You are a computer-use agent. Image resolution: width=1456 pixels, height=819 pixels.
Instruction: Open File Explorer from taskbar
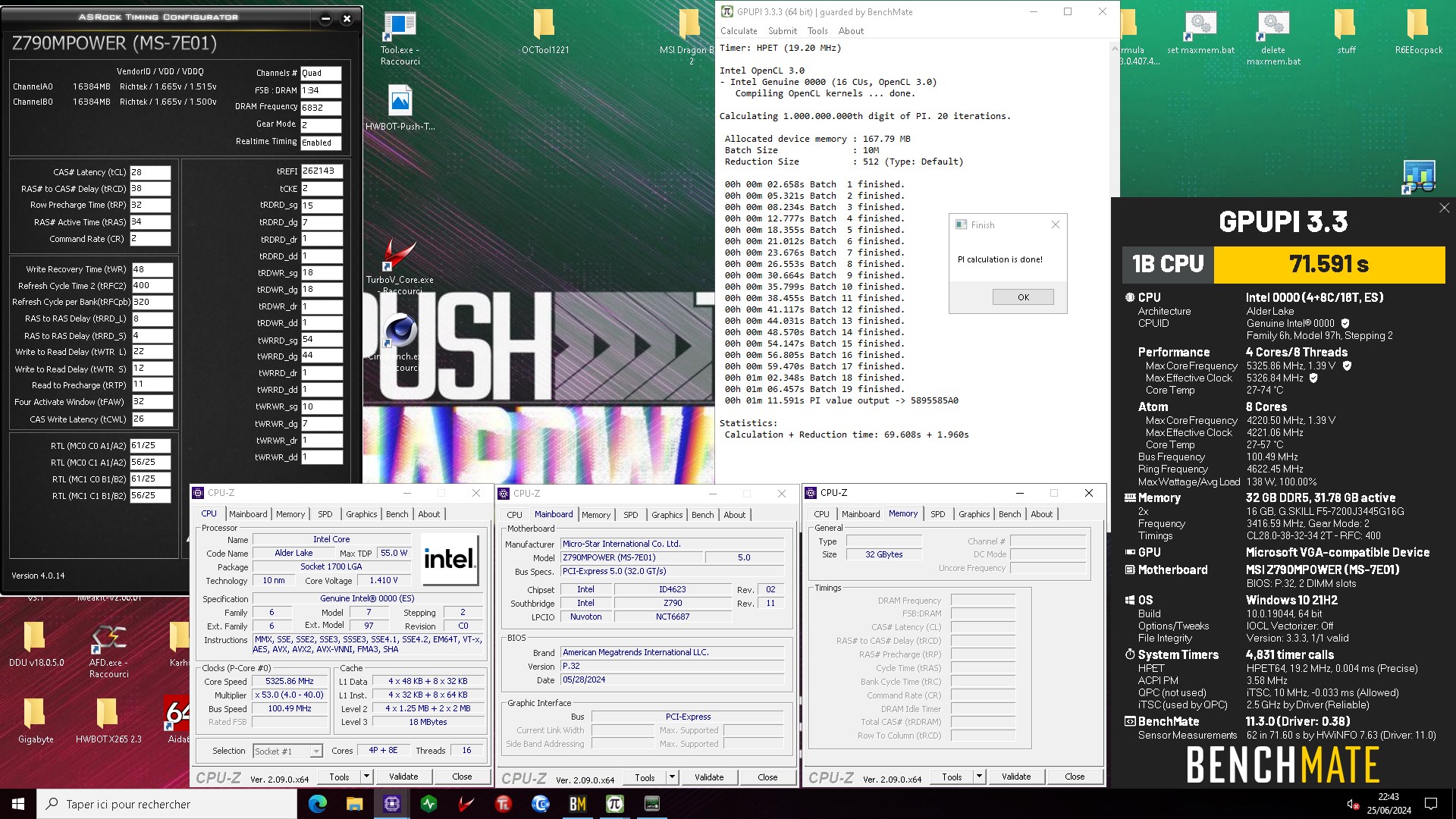[x=354, y=804]
